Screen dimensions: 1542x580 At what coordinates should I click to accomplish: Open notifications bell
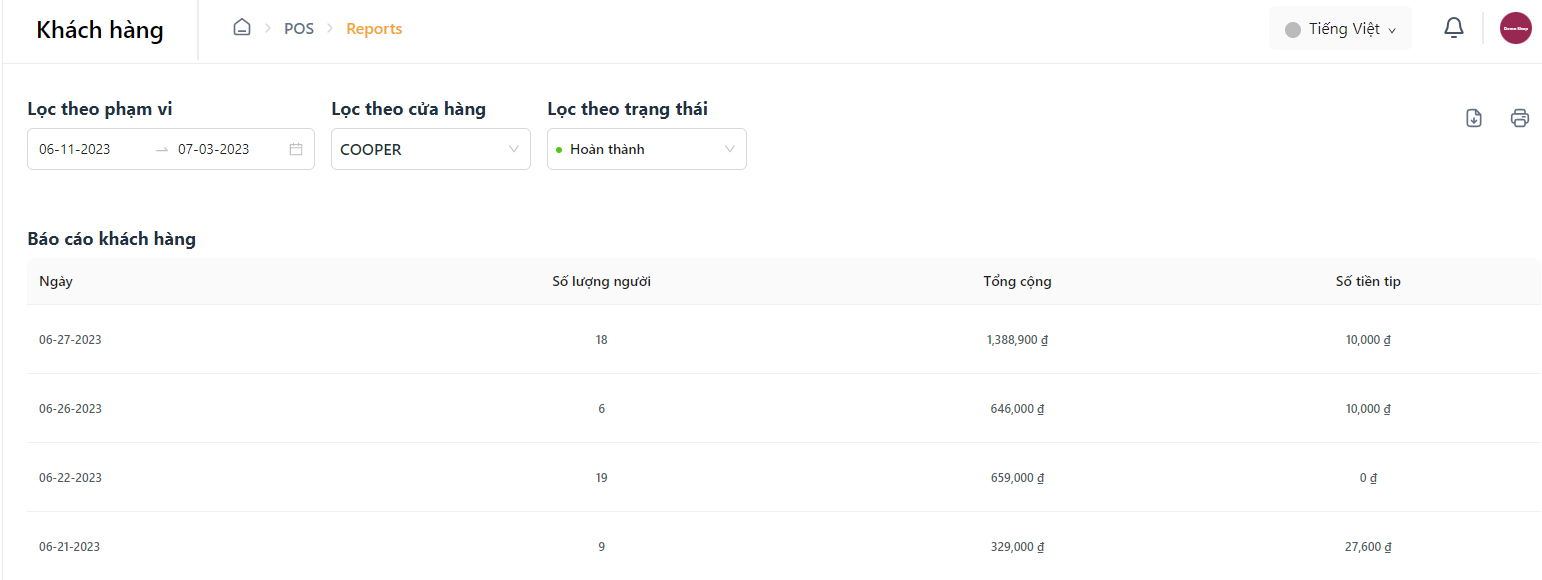pyautogui.click(x=1454, y=28)
